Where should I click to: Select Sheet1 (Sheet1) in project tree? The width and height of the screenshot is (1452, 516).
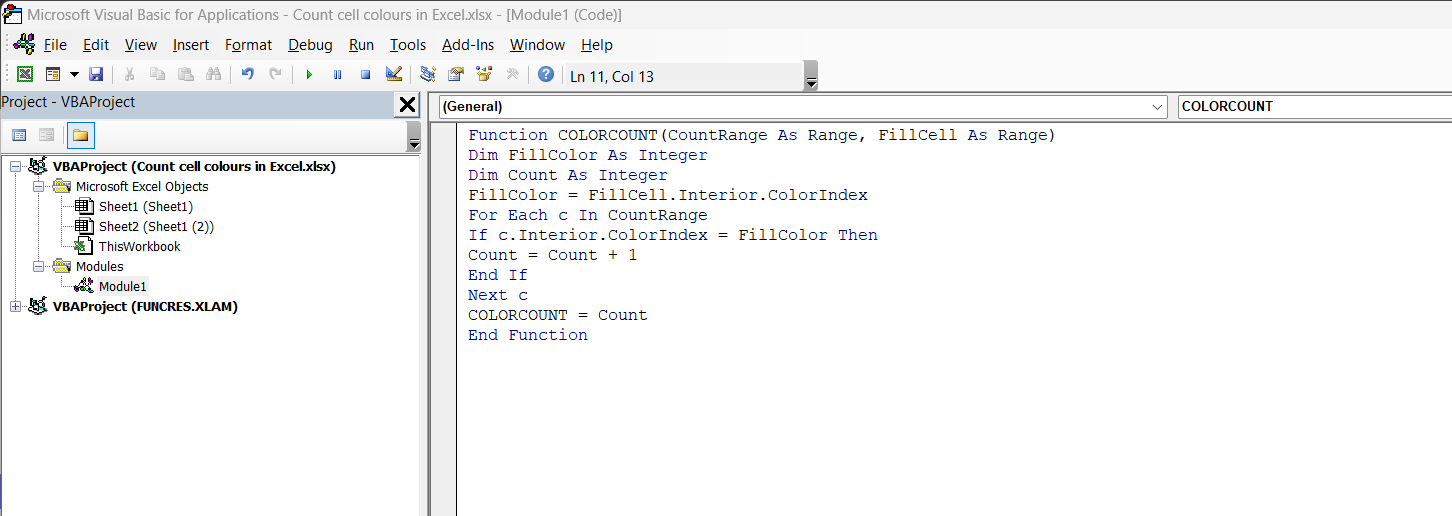146,206
